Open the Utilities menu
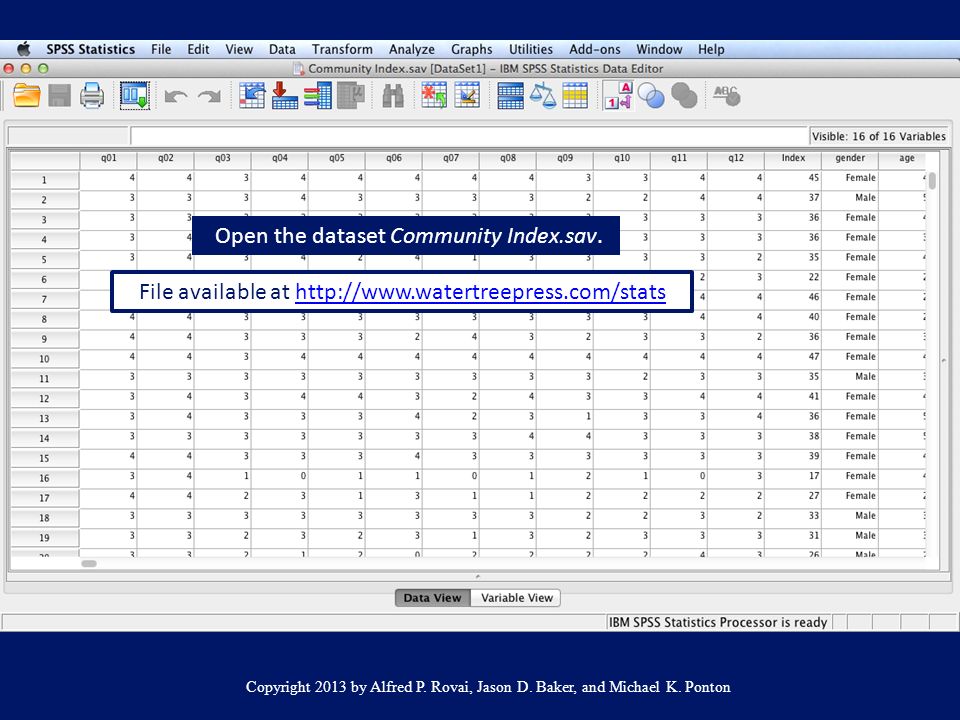960x720 pixels. coord(530,49)
